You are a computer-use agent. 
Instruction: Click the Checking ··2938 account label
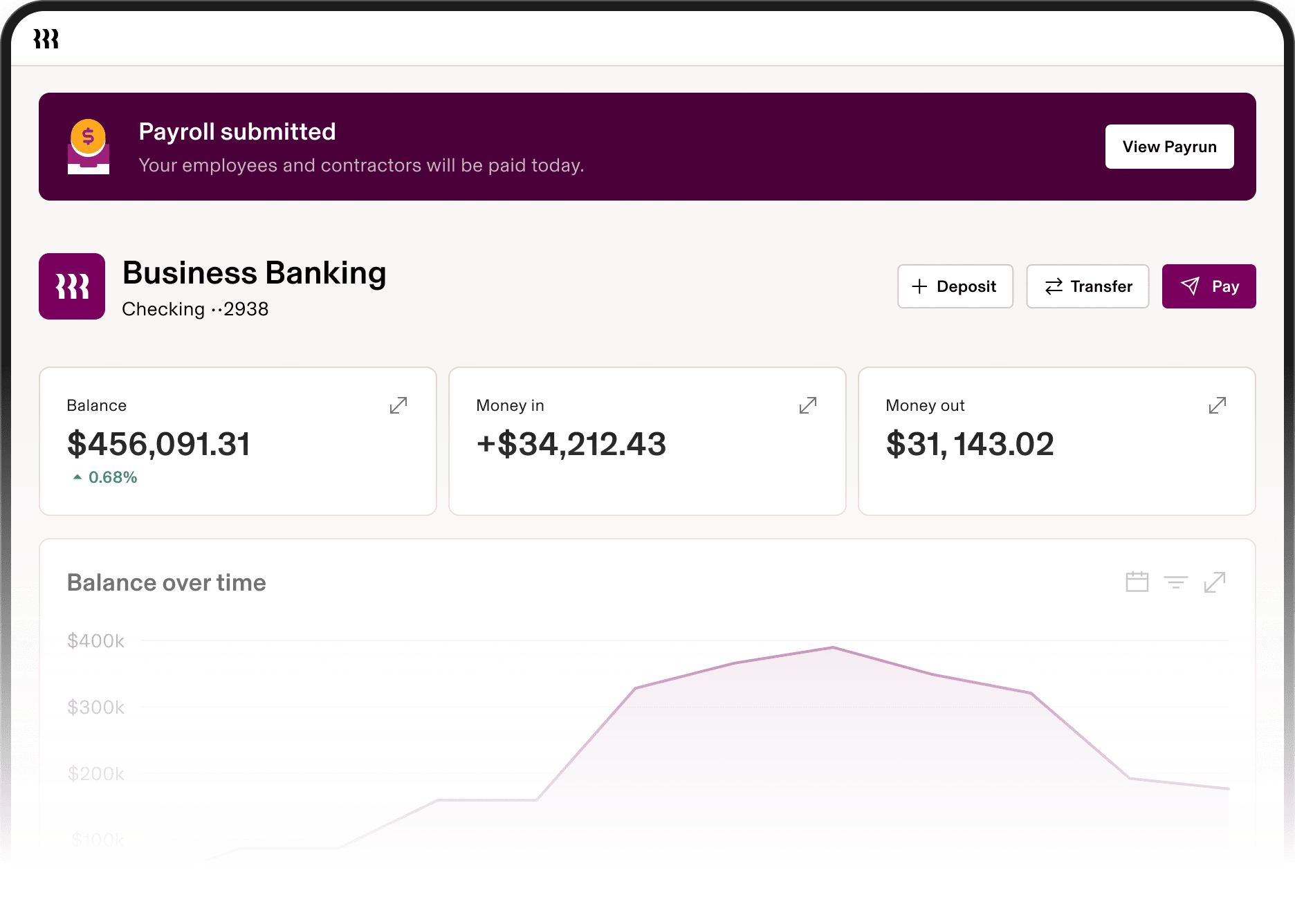point(195,309)
